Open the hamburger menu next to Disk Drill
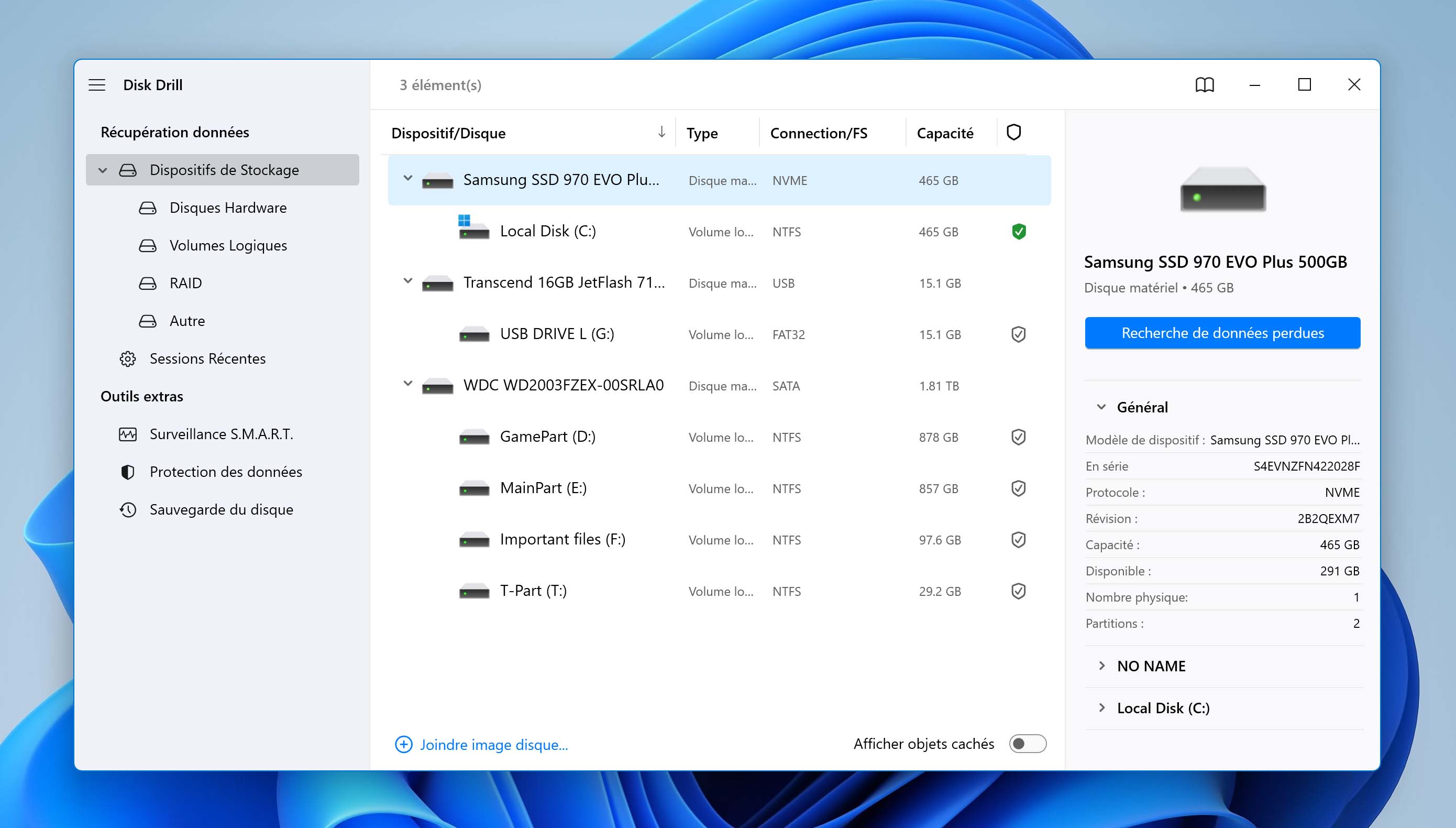The height and width of the screenshot is (828, 1456). click(x=97, y=85)
